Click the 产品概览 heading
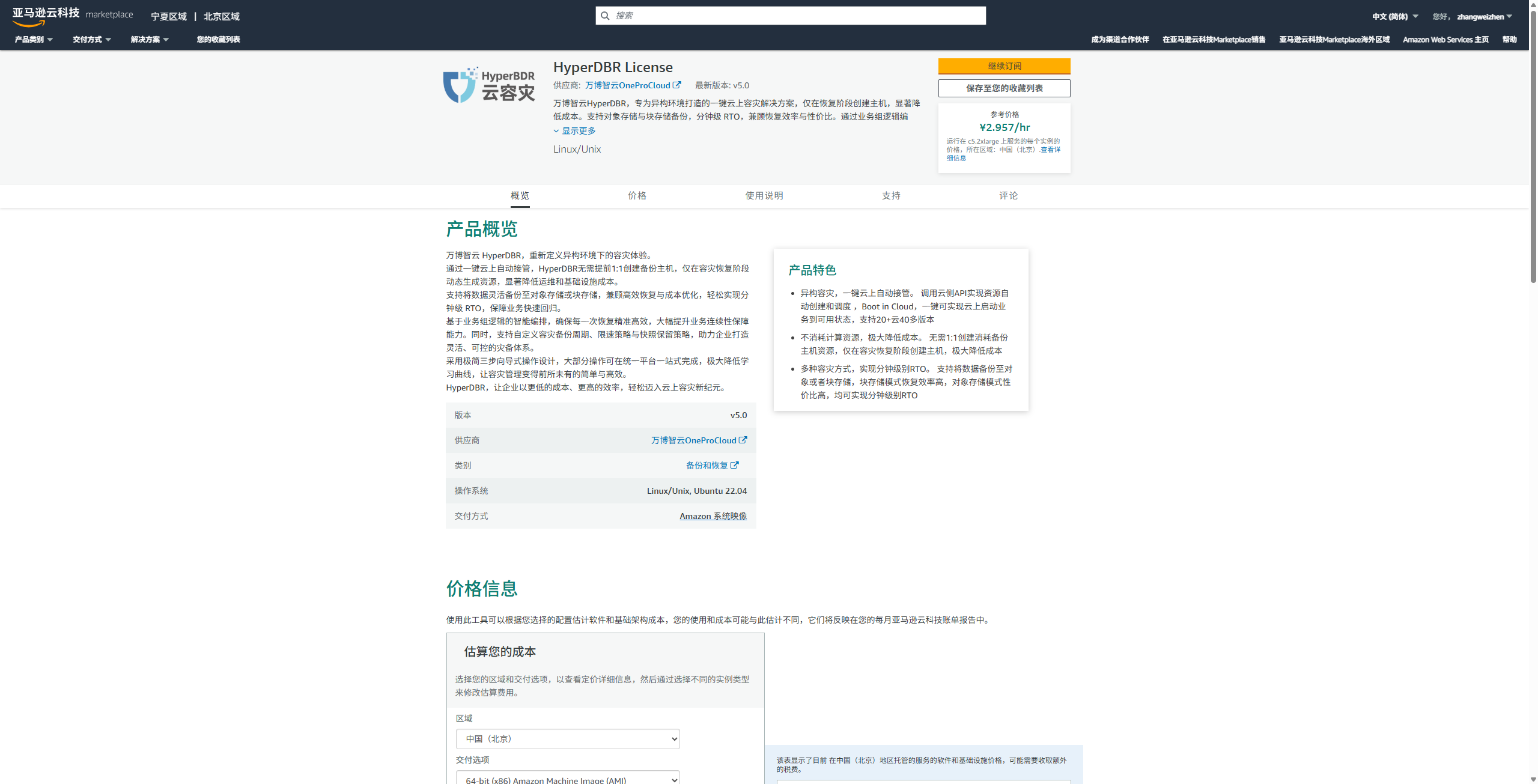Viewport: 1538px width, 784px height. tap(482, 229)
